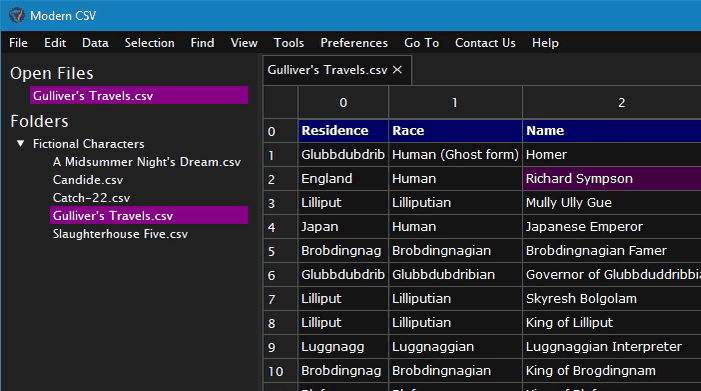Close the Gulliver's Travels.csv tab
The height and width of the screenshot is (391, 701).
click(397, 70)
